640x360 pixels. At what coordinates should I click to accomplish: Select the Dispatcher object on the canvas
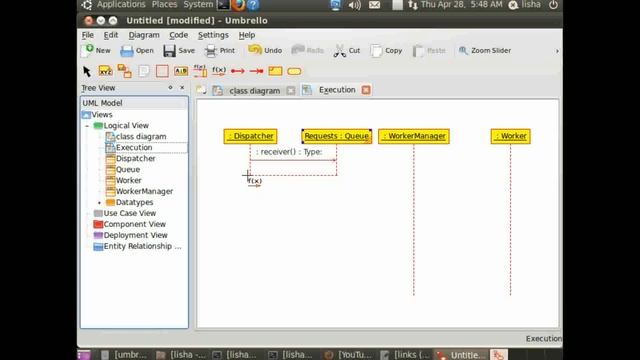point(251,136)
